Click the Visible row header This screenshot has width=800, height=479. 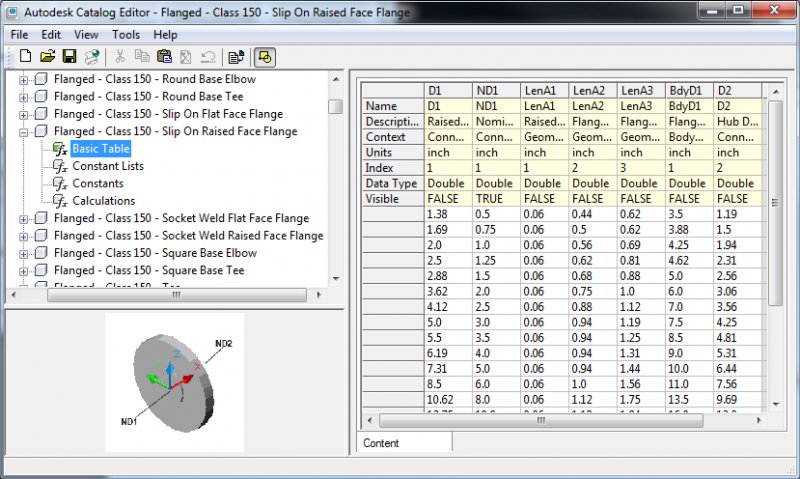(x=392, y=199)
